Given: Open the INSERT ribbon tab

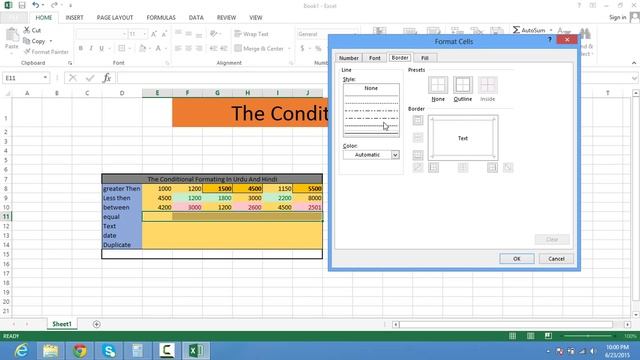Looking at the screenshot, I should click(74, 18).
